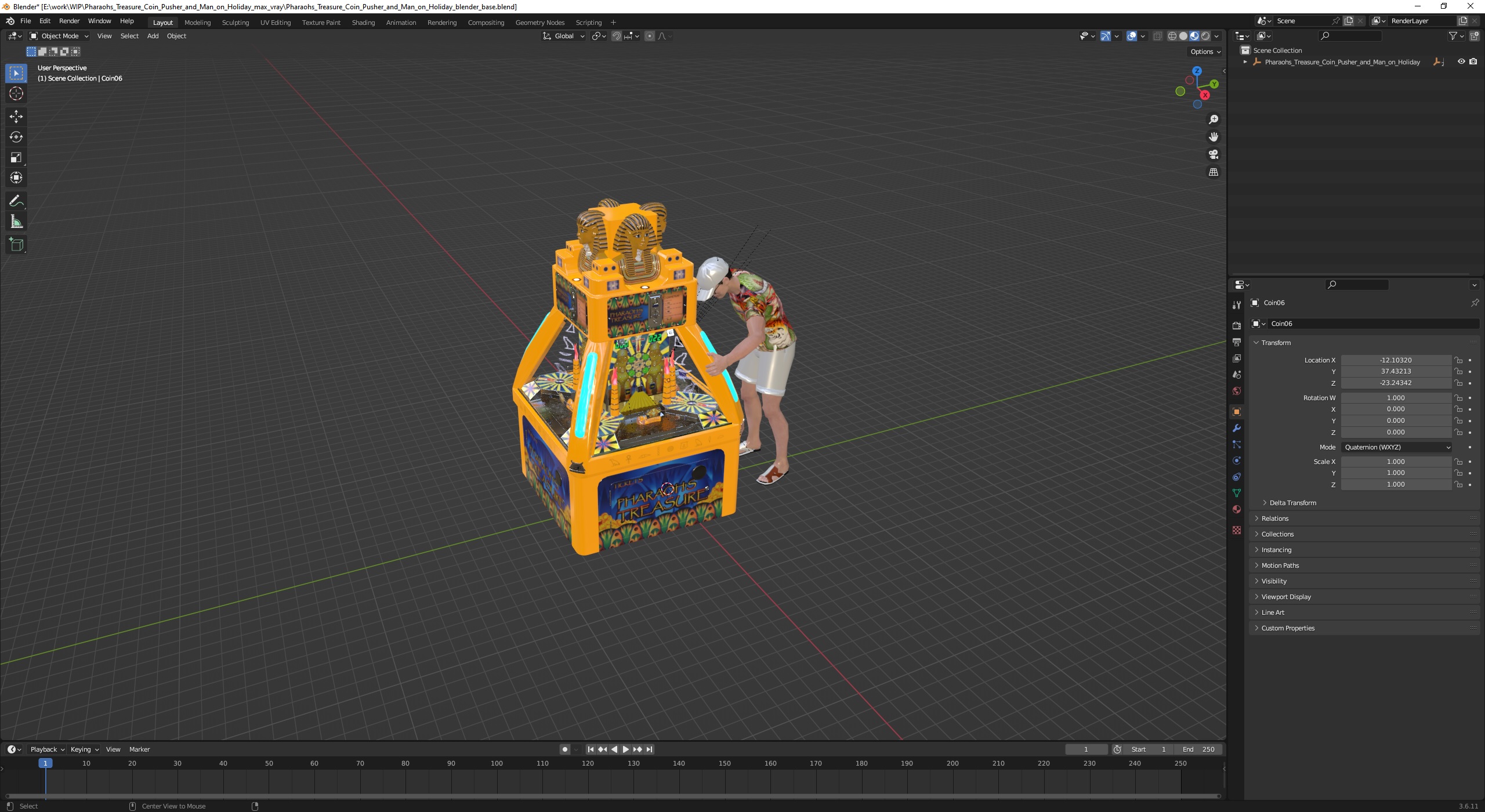Open the File menu
The height and width of the screenshot is (812, 1485).
[26, 21]
